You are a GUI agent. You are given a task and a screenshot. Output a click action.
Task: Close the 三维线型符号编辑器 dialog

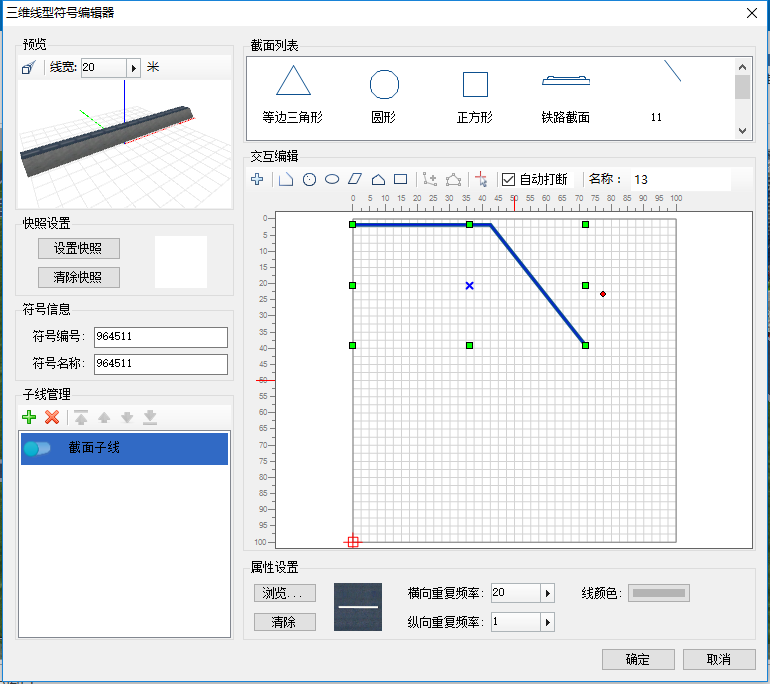[x=752, y=13]
